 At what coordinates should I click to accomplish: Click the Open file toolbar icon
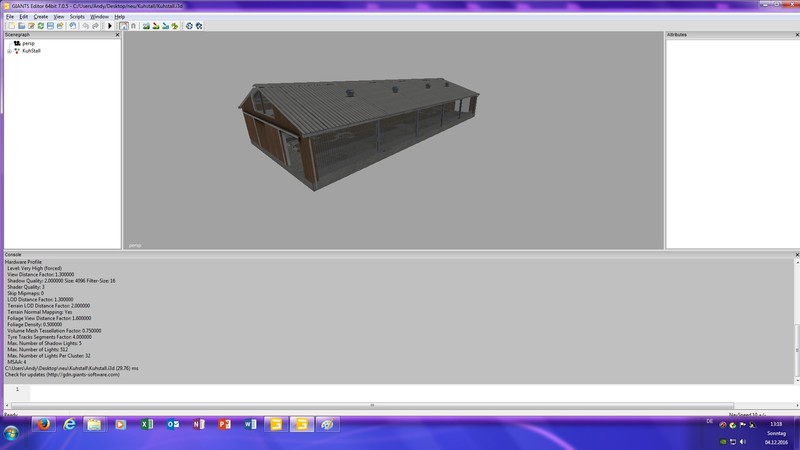coord(21,26)
